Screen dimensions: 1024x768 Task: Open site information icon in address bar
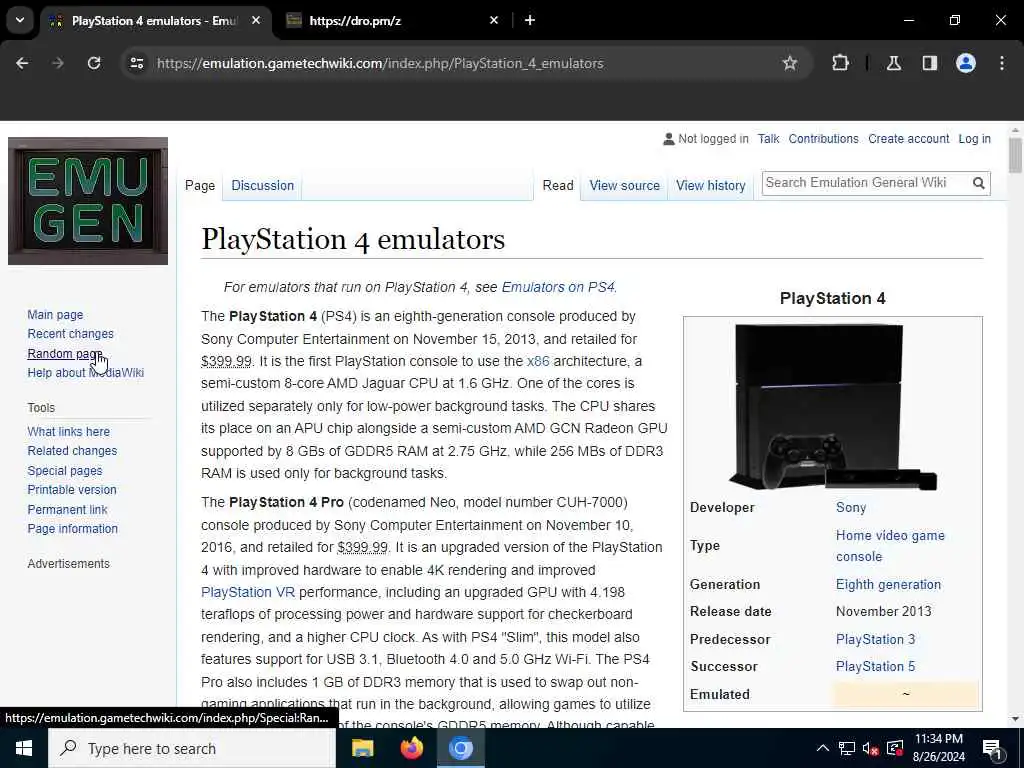pos(136,63)
